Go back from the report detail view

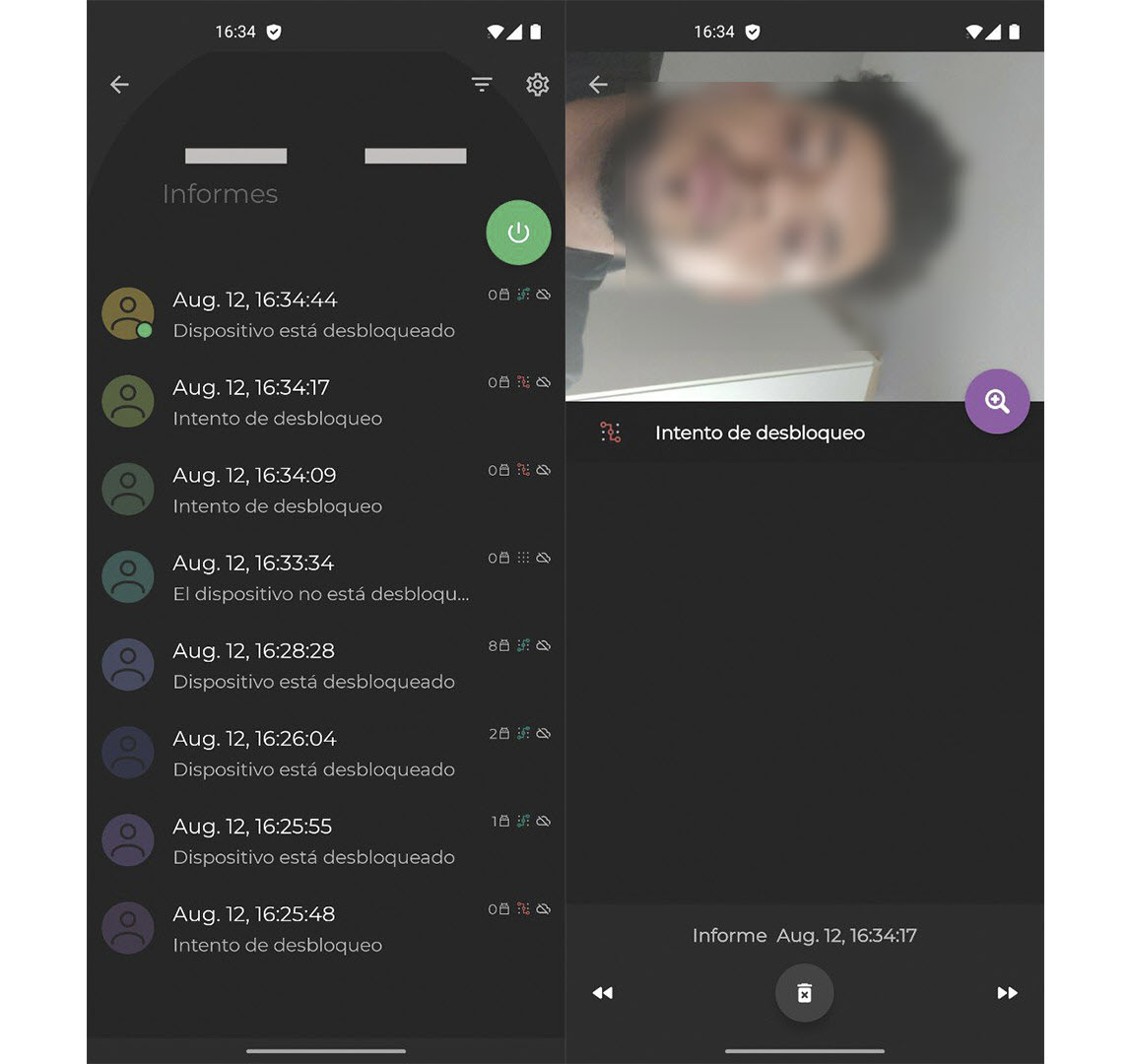[x=598, y=85]
